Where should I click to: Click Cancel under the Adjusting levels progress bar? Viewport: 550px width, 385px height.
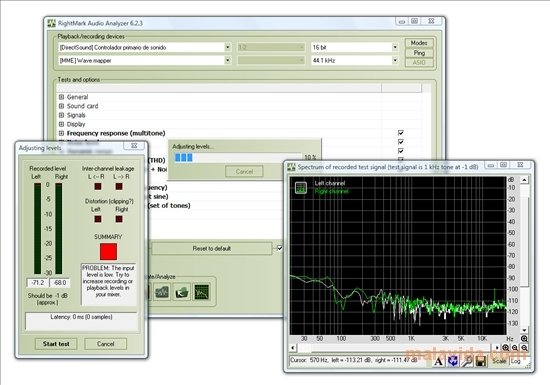point(244,171)
